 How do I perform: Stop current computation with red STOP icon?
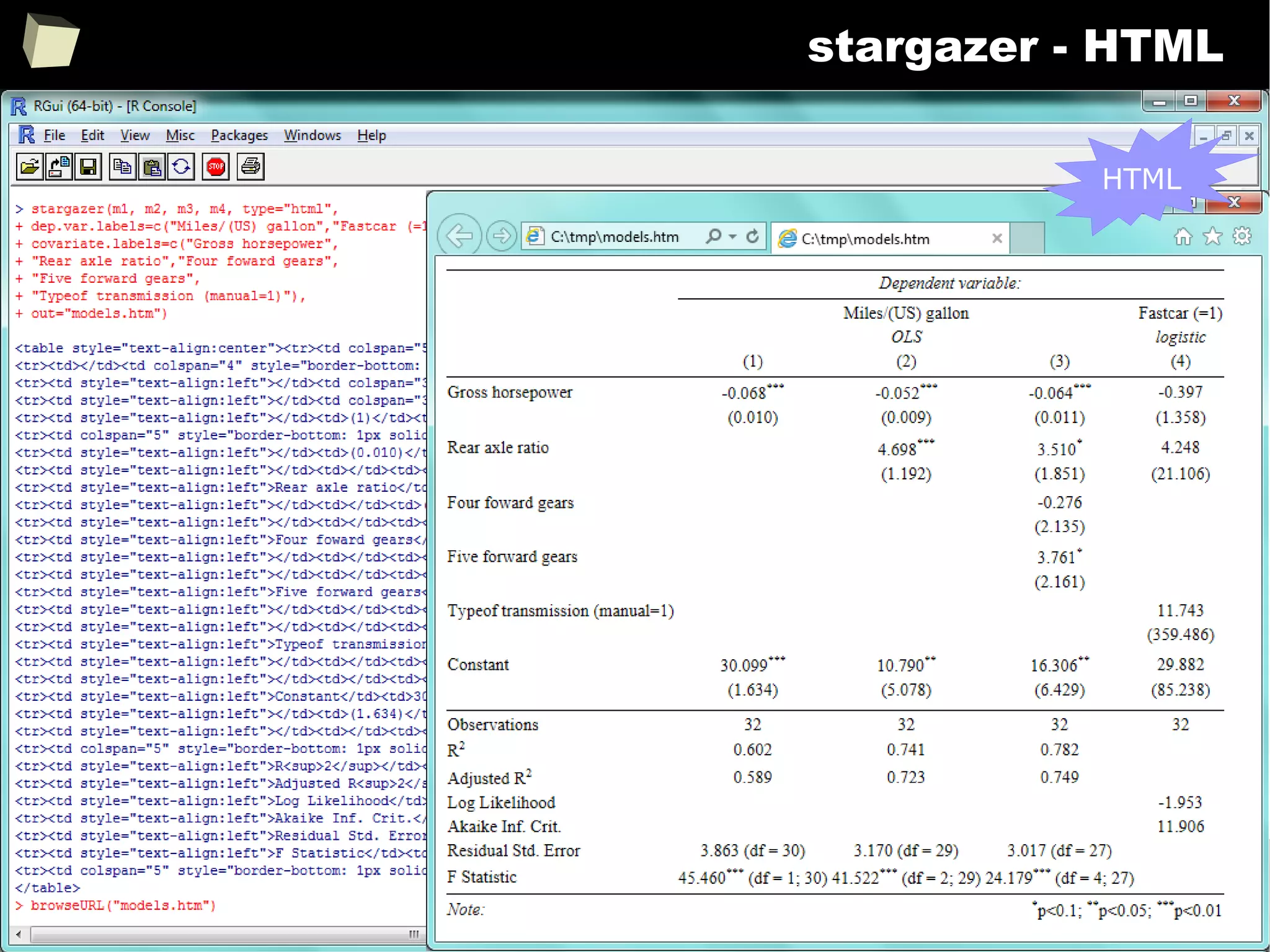coord(216,166)
